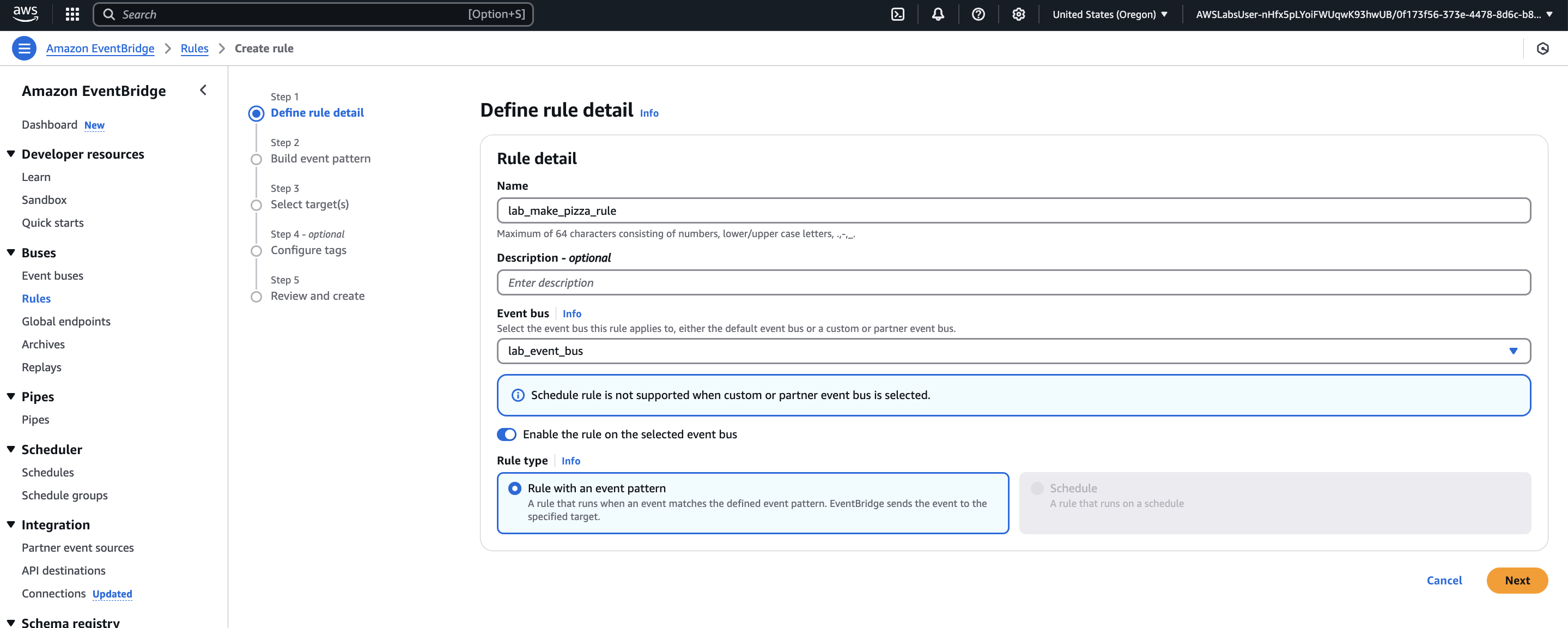This screenshot has height=628, width=1568.
Task: Open the notifications bell
Action: 938,14
